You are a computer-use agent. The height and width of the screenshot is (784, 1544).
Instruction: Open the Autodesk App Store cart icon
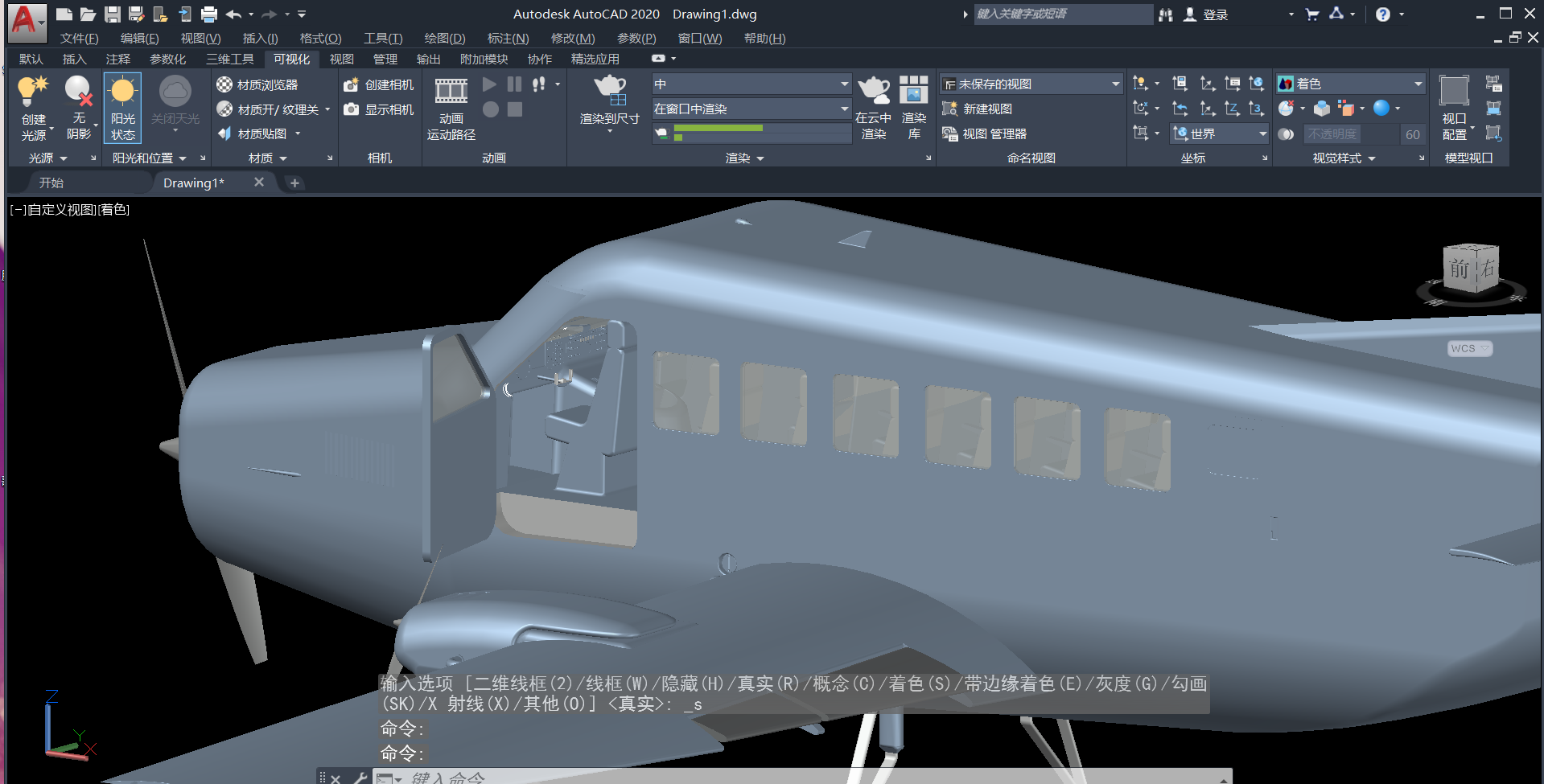1311,14
